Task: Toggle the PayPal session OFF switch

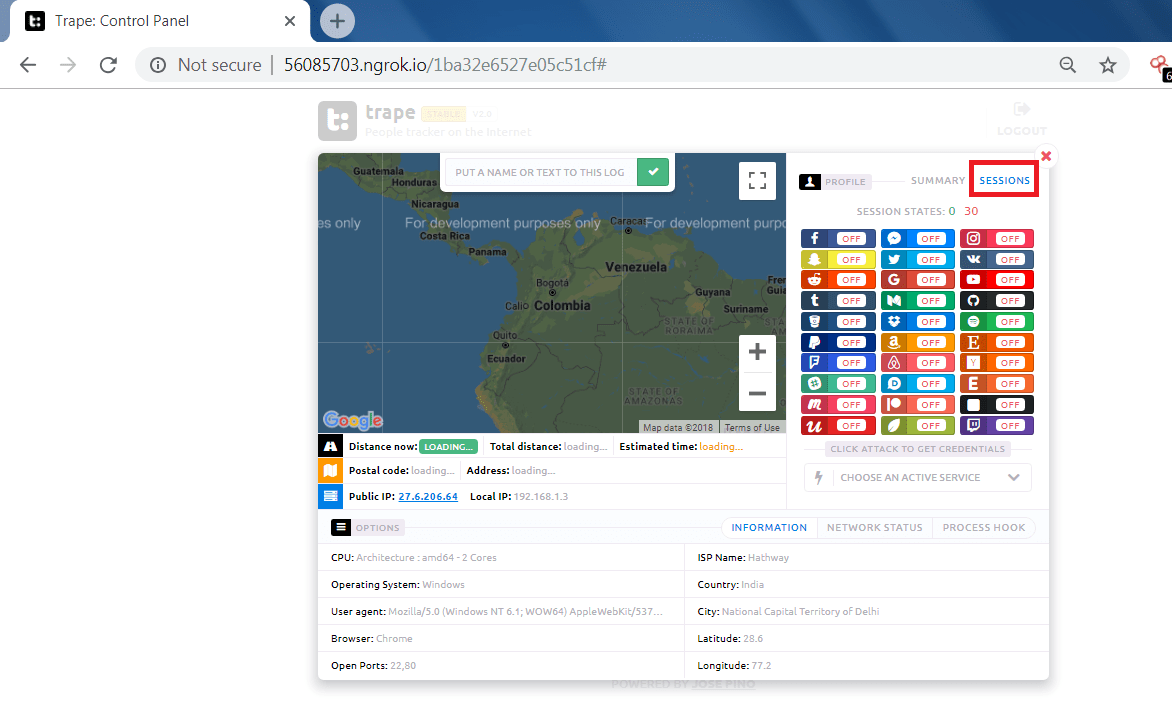Action: [x=851, y=342]
